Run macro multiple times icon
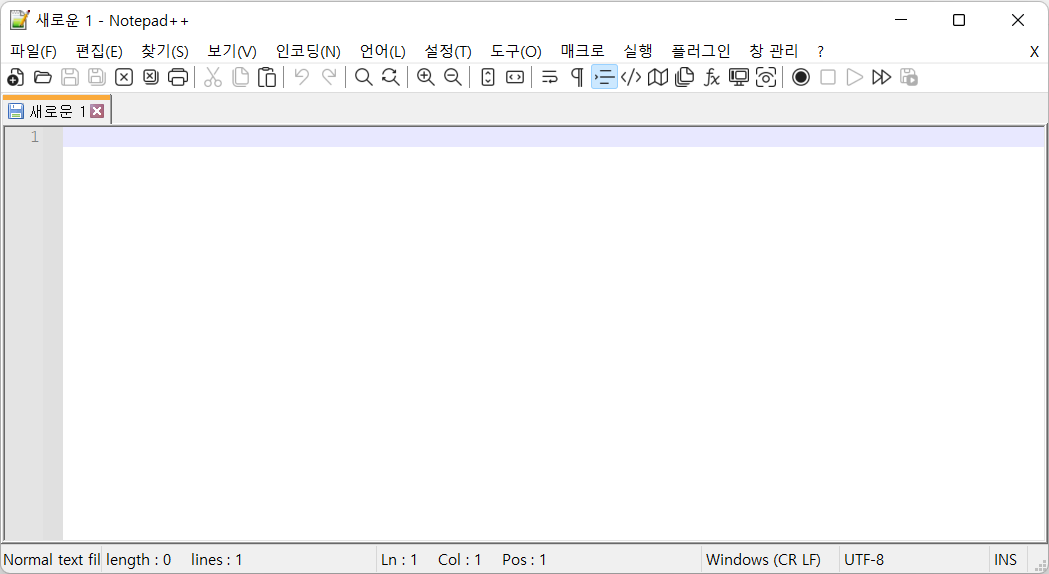 882,78
